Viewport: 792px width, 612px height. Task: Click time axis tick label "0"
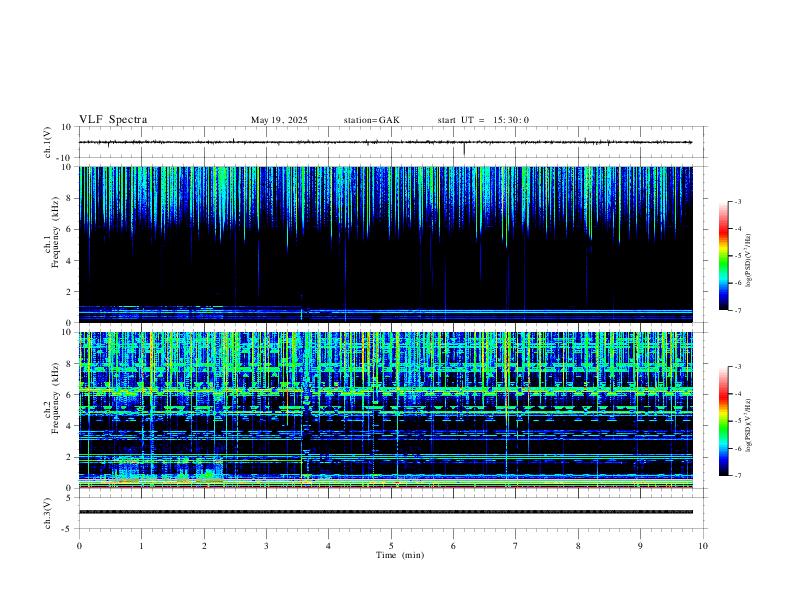coord(79,546)
